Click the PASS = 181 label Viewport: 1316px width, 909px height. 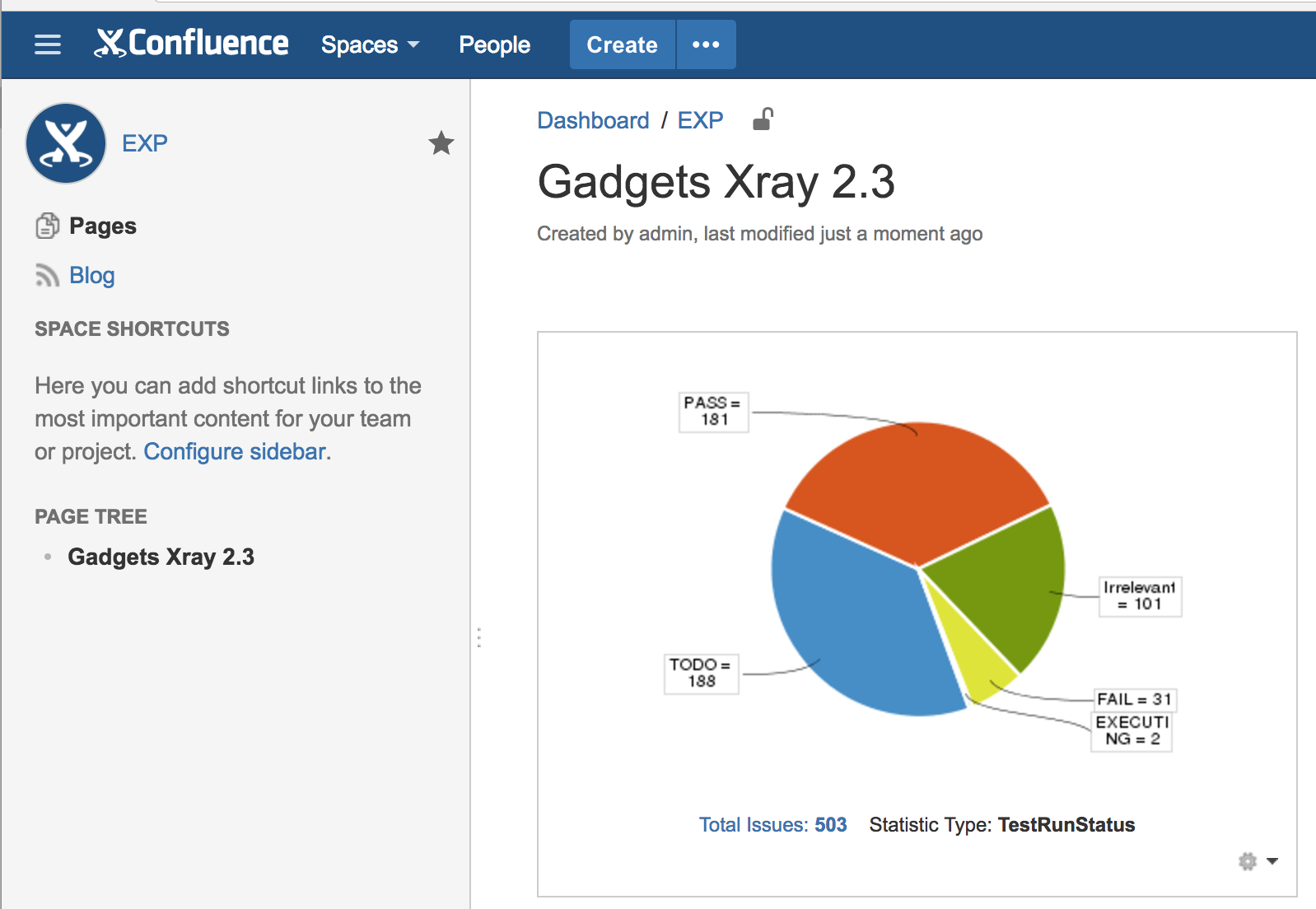tap(713, 411)
